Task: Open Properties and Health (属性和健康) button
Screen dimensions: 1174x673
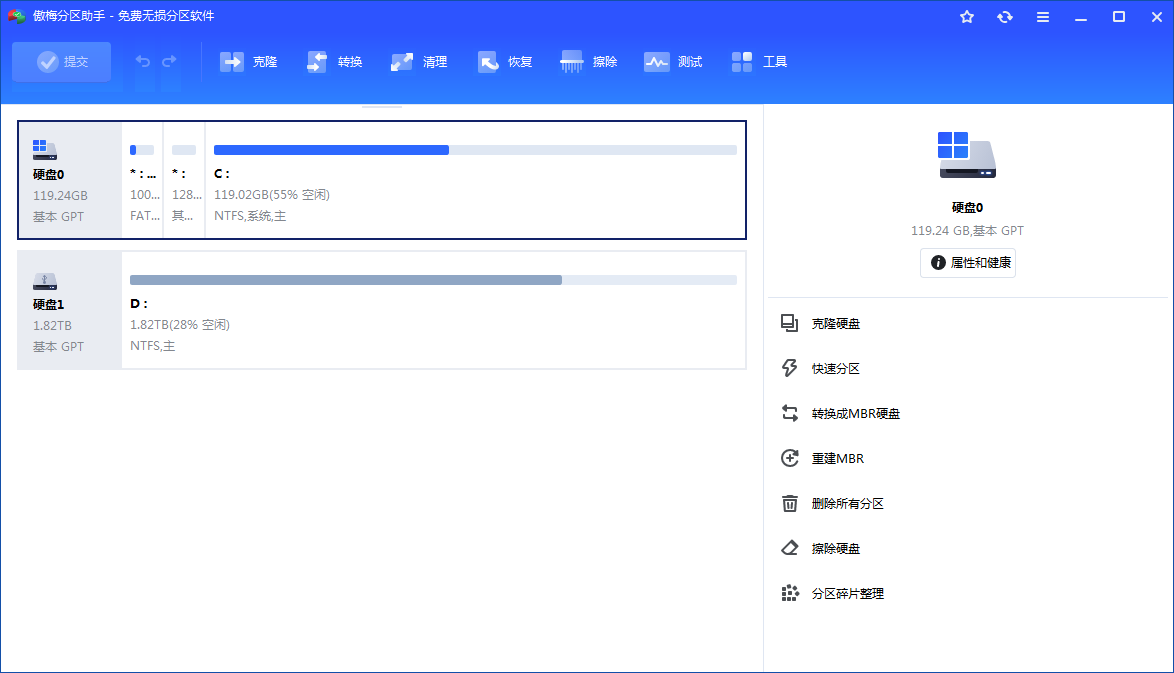Action: pos(968,263)
